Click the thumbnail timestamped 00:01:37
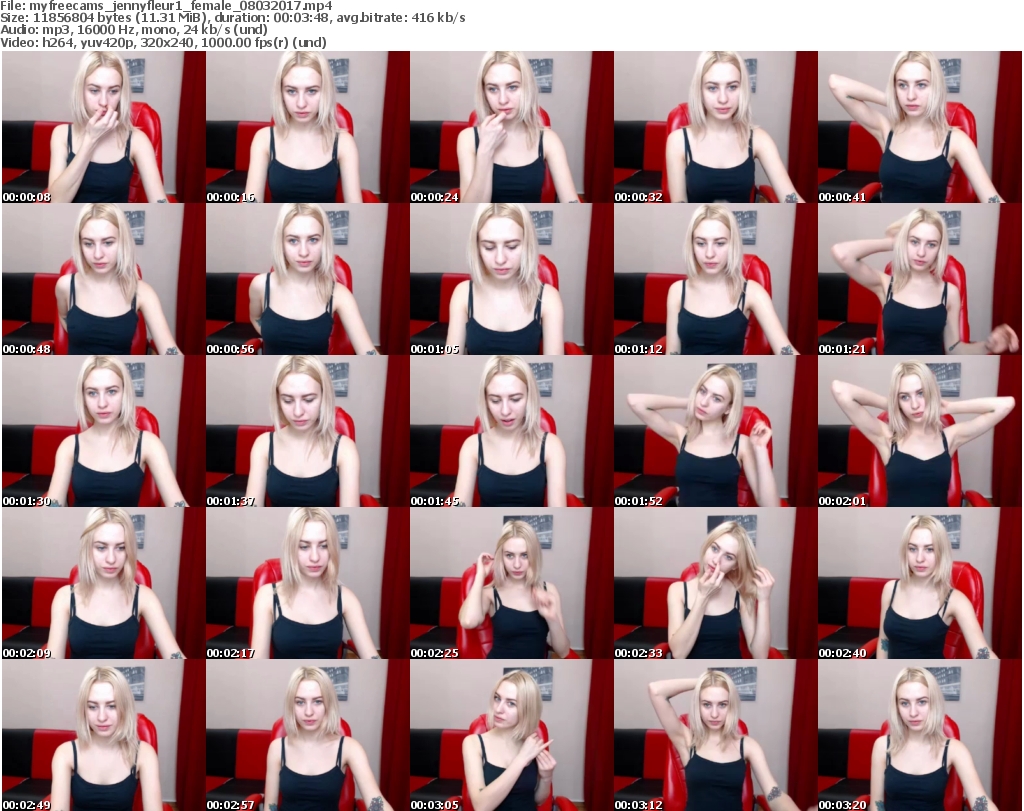1024x811 pixels. click(x=308, y=432)
